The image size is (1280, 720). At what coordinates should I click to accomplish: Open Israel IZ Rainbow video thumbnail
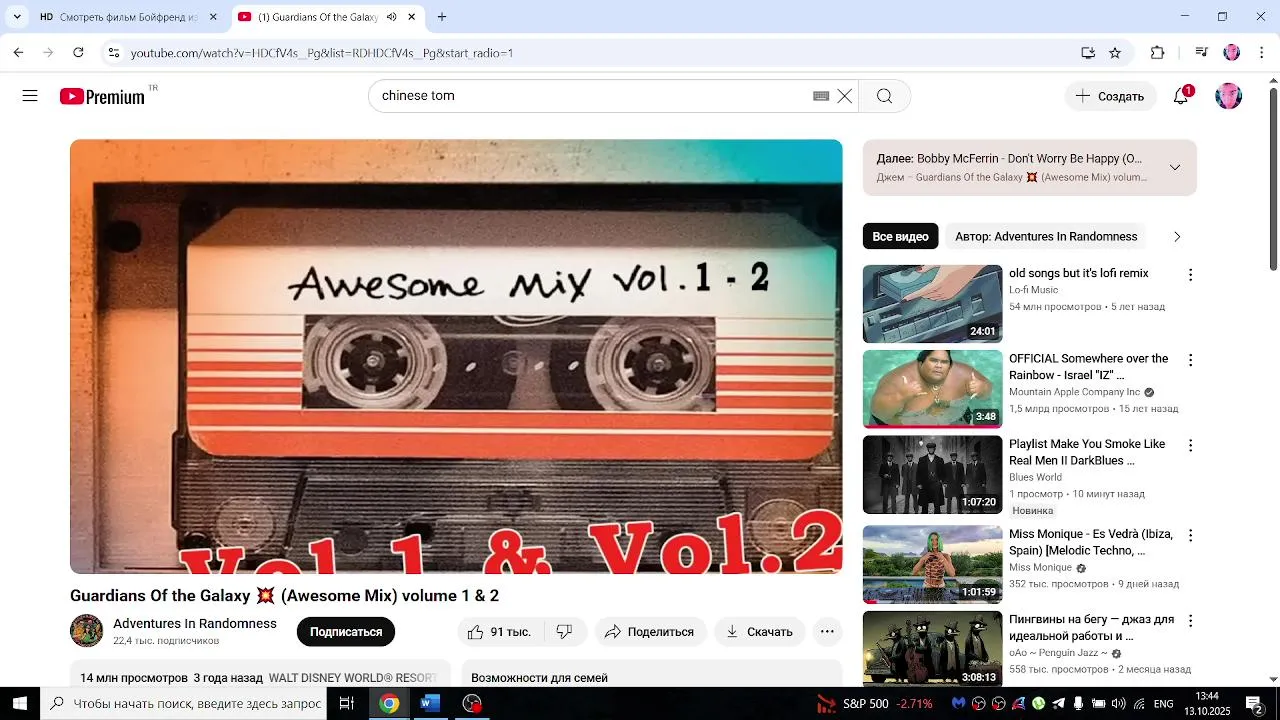pyautogui.click(x=932, y=389)
